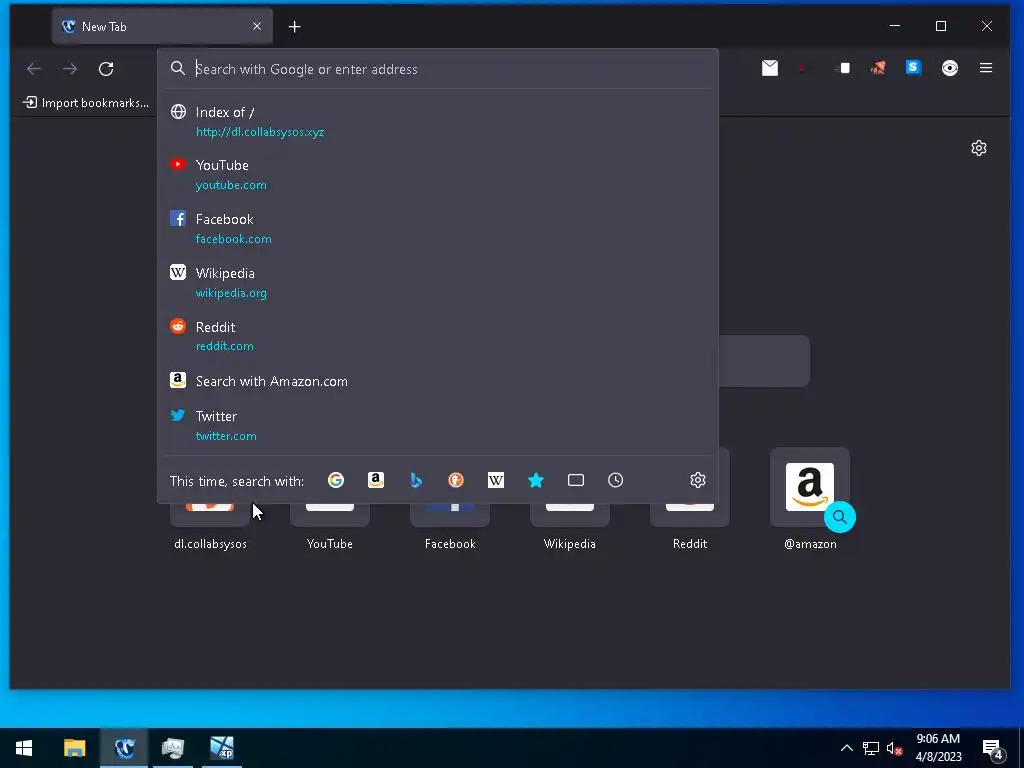
Task: Click the monitor app icon in taskbar
Action: [172, 748]
